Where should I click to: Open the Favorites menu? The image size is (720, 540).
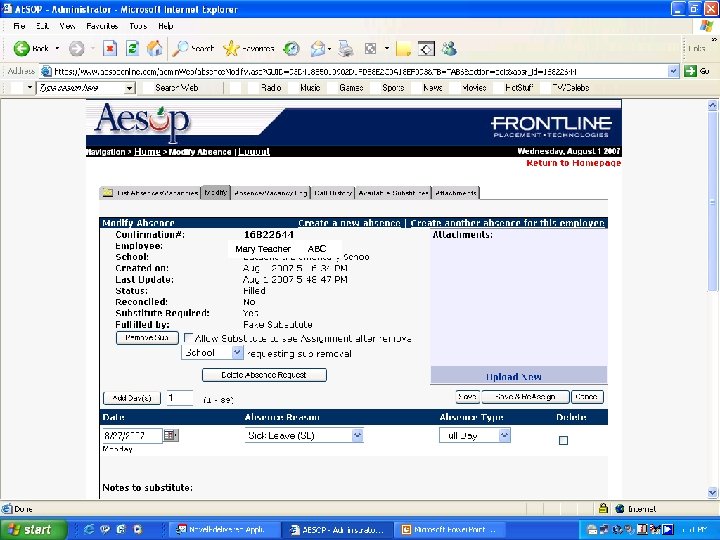click(x=102, y=26)
